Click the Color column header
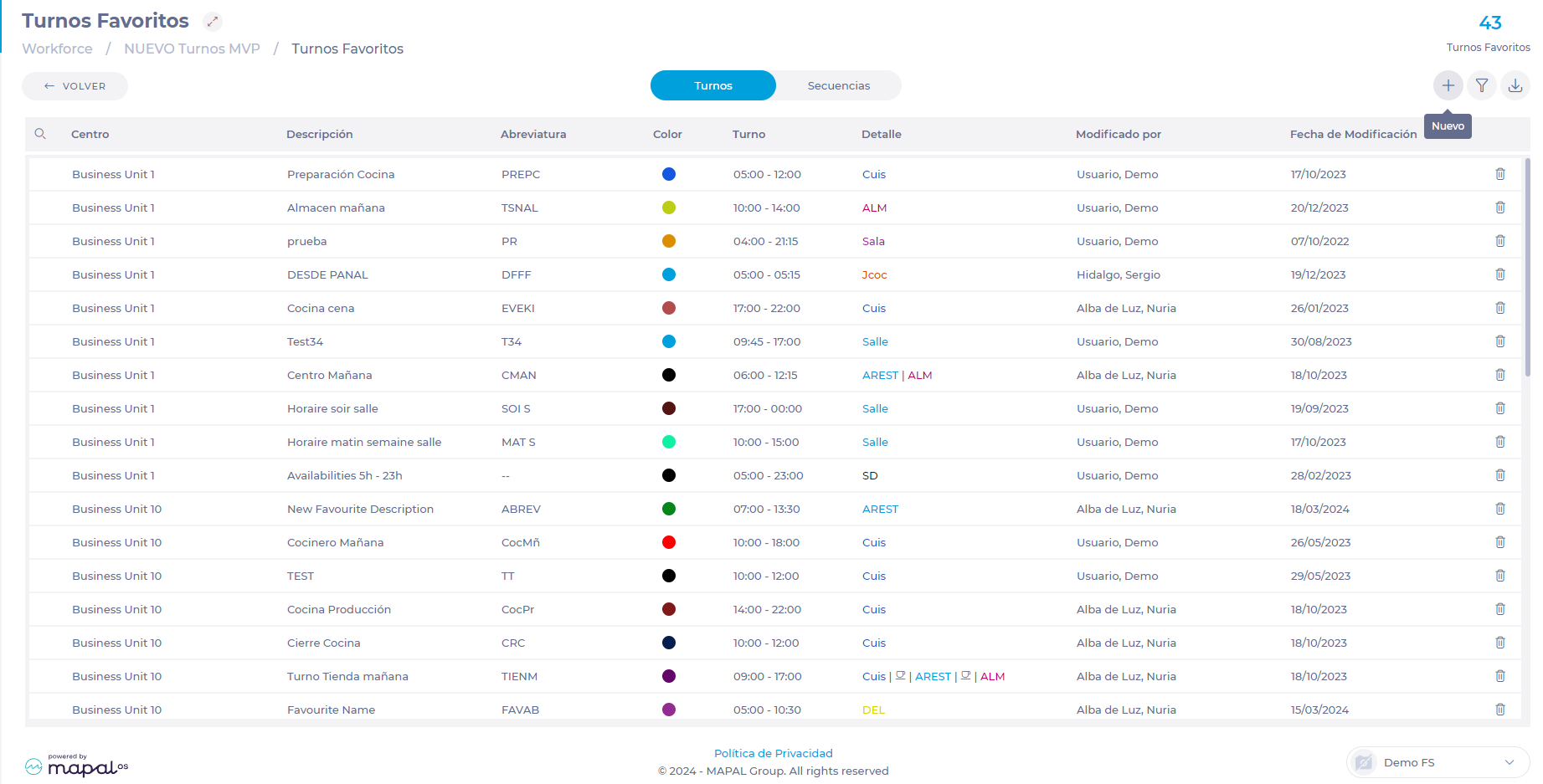Image resolution: width=1543 pixels, height=784 pixels. pos(667,134)
